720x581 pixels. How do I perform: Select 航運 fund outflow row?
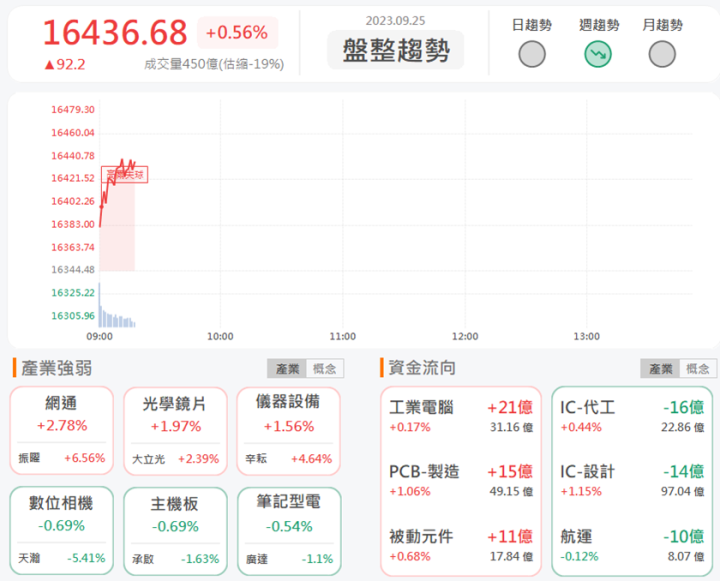pyautogui.click(x=632, y=545)
